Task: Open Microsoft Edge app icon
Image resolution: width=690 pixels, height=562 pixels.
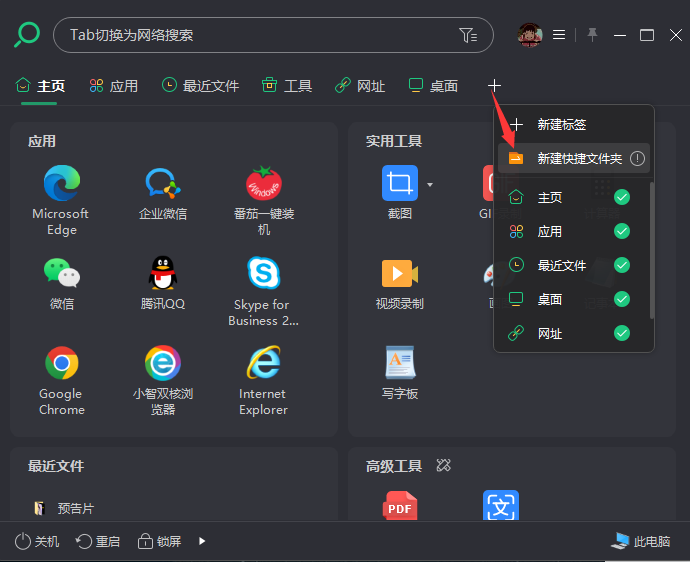Action: [x=62, y=183]
